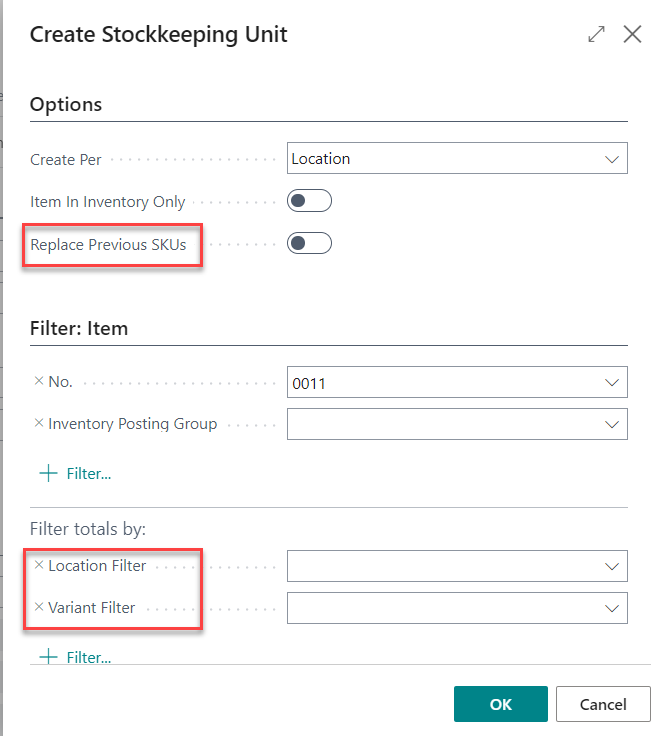Click the Location Filter text field
Viewport: 652px width, 736px height.
pyautogui.click(x=440, y=566)
